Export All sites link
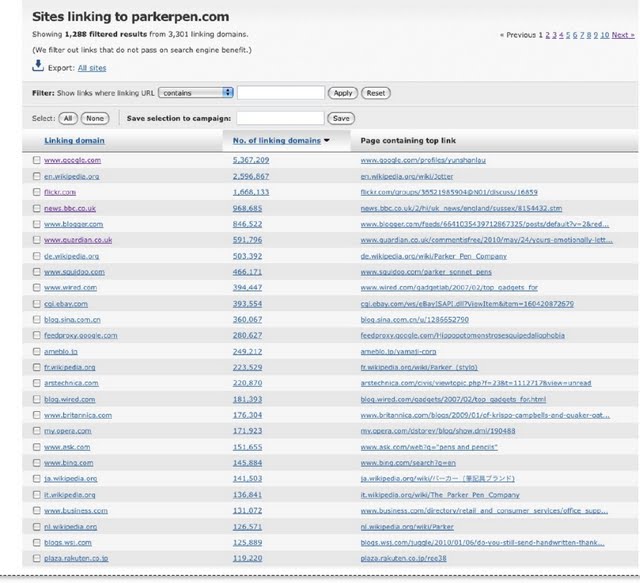Screen dimensions: 640x583 pyautogui.click(x=92, y=68)
